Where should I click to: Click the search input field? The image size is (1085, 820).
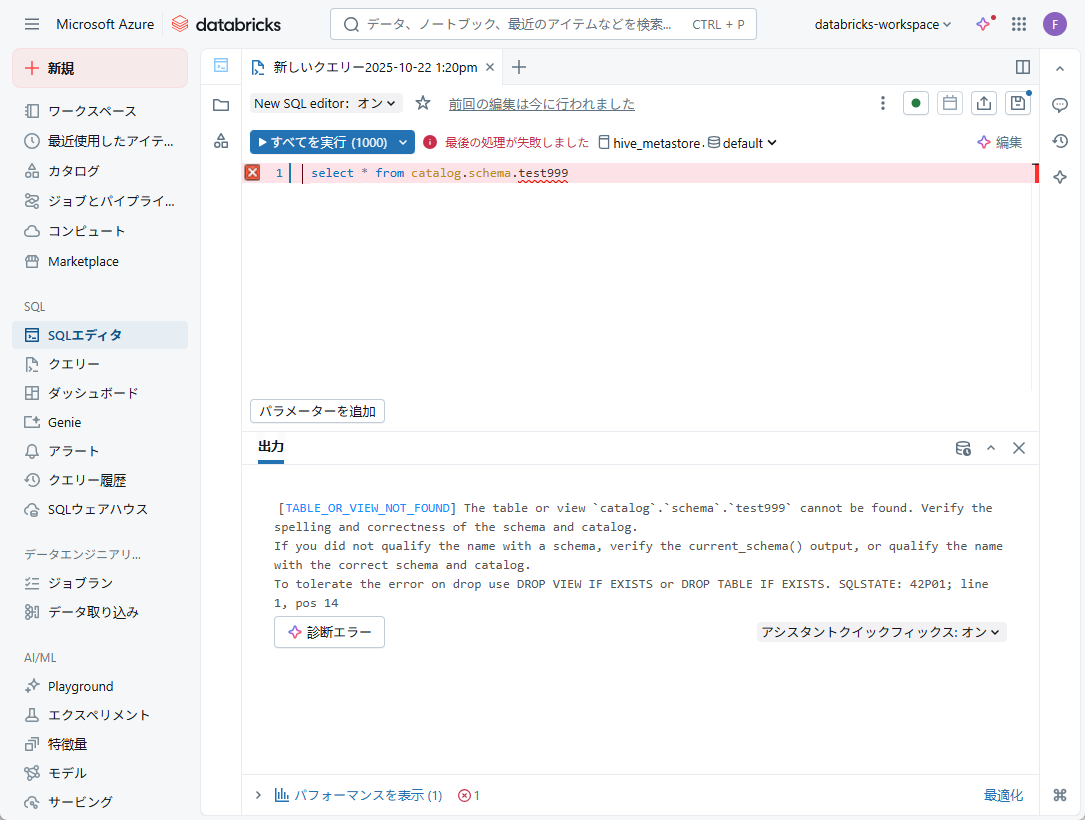[520, 24]
